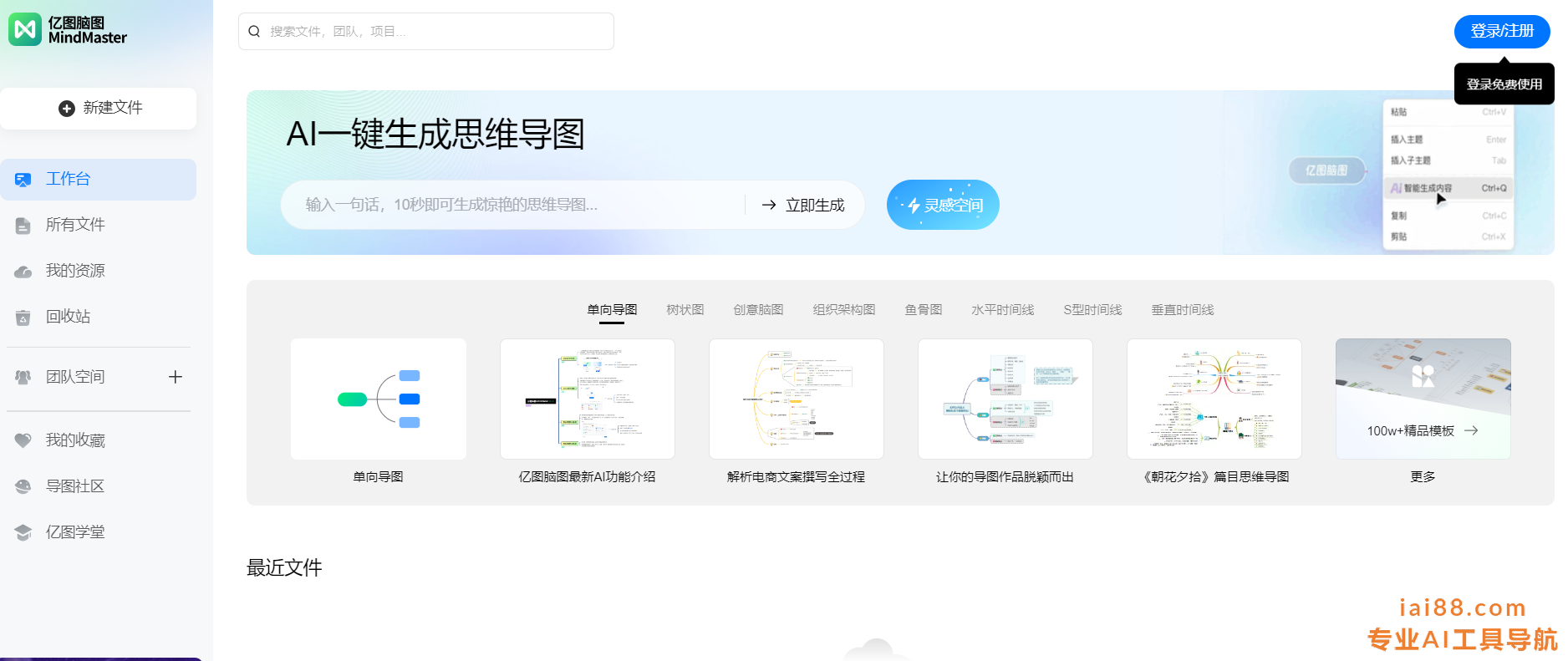This screenshot has width=1568, height=661.
Task: Click the 工作台 workbench icon
Action: click(23, 180)
